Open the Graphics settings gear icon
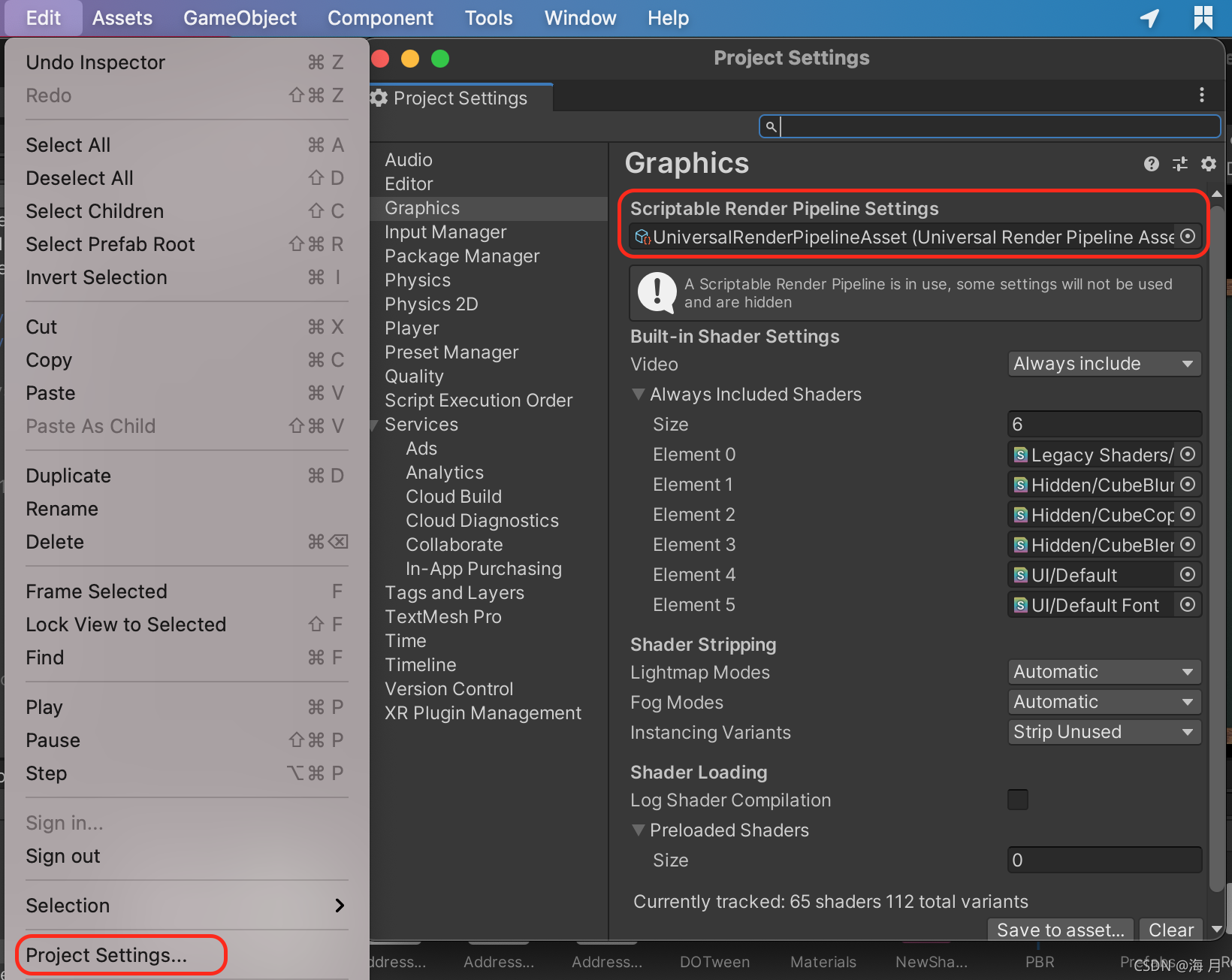Viewport: 1232px width, 980px height. [x=1209, y=164]
